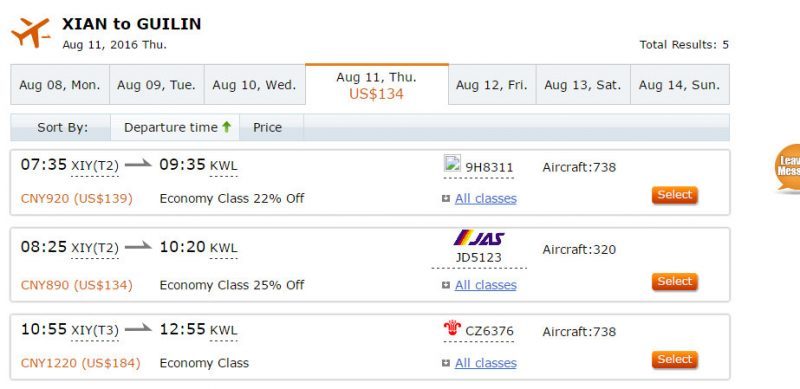Select the 08:25 JD5123 flight

point(674,282)
